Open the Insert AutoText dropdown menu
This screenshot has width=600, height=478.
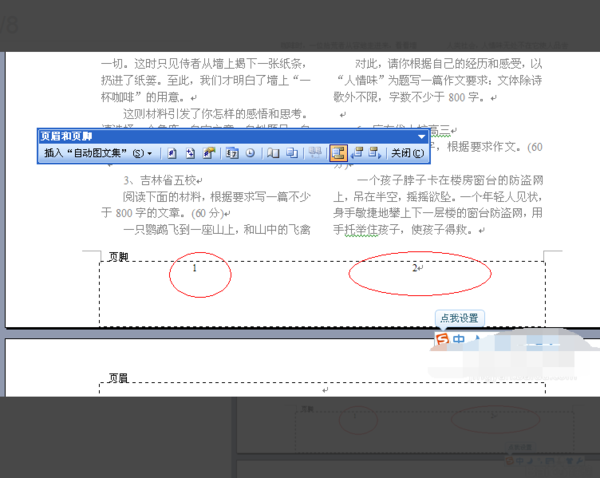pos(98,153)
